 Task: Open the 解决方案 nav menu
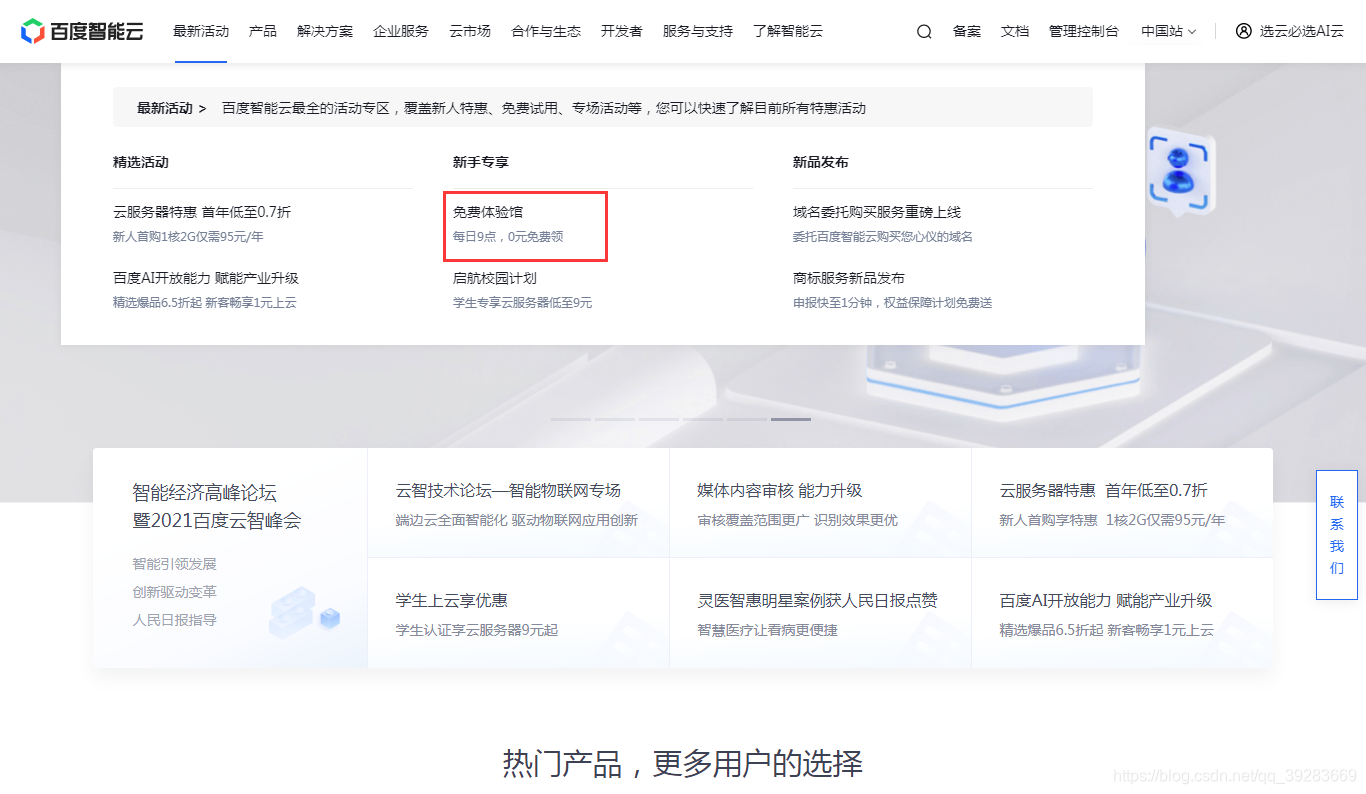(x=325, y=31)
